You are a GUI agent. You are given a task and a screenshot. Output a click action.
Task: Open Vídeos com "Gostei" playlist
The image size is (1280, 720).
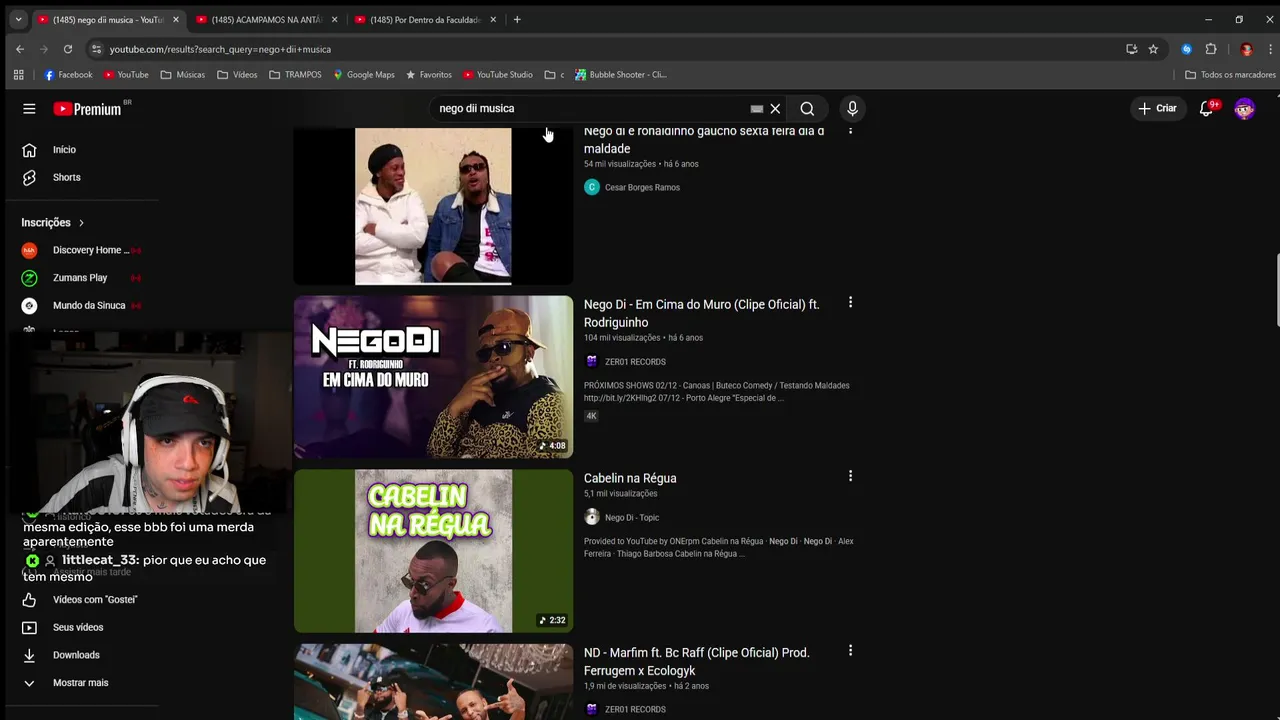80,599
